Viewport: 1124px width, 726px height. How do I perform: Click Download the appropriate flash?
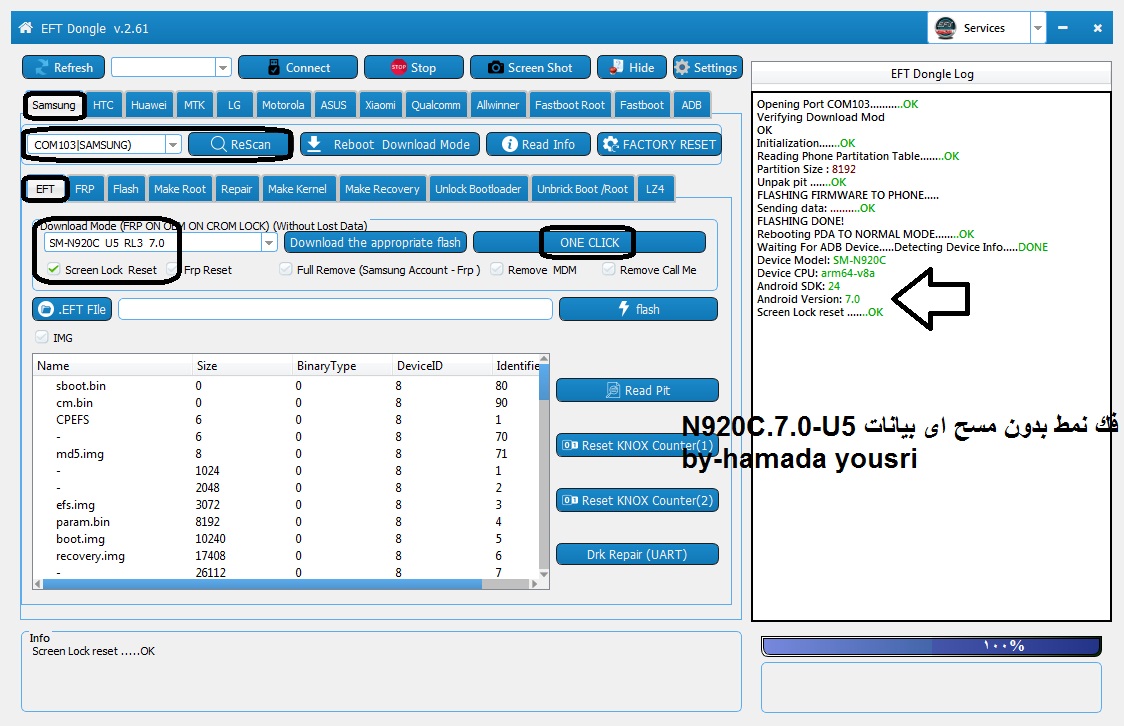click(376, 242)
